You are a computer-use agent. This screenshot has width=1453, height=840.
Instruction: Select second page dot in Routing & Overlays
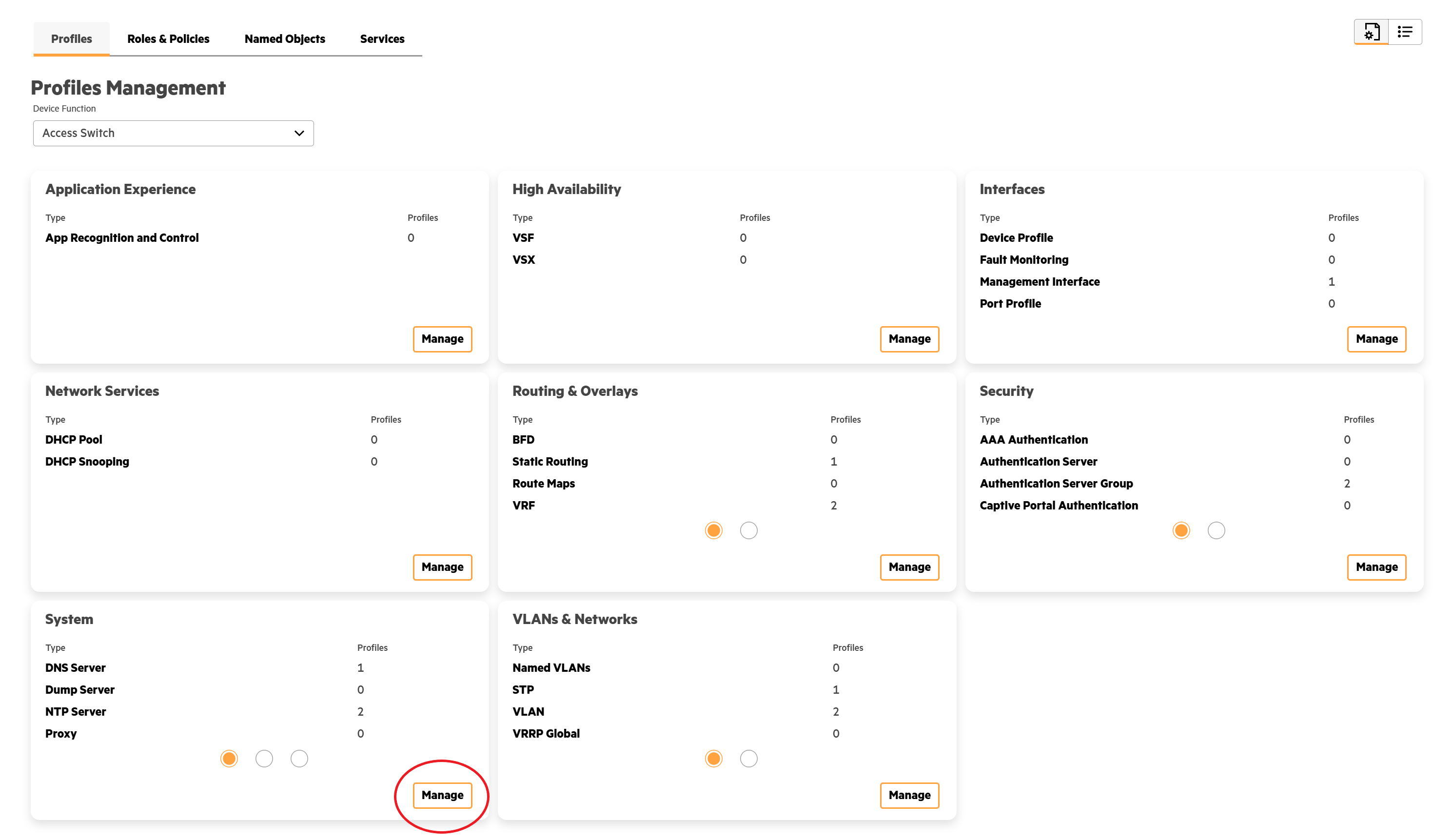click(748, 530)
